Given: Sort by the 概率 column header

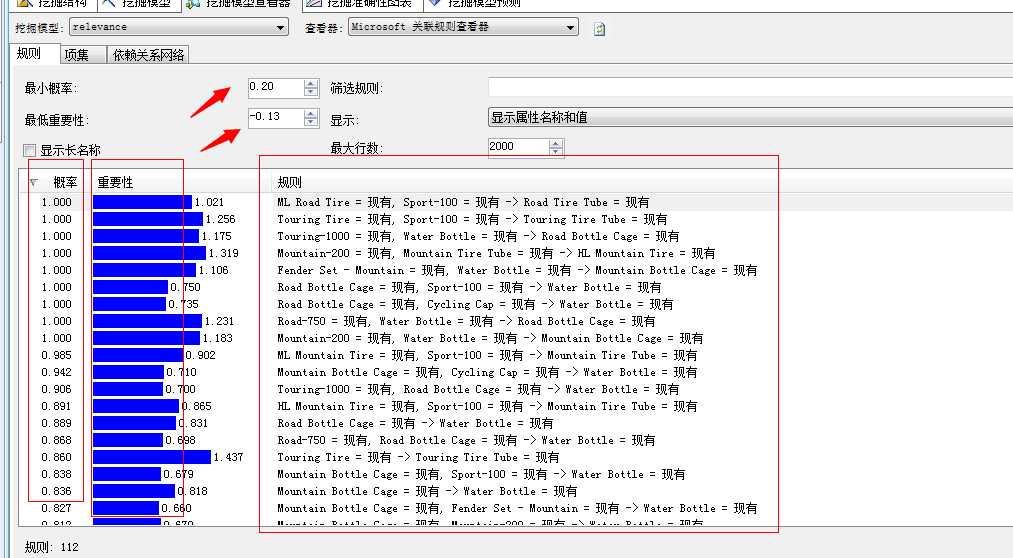Looking at the screenshot, I should [x=65, y=183].
